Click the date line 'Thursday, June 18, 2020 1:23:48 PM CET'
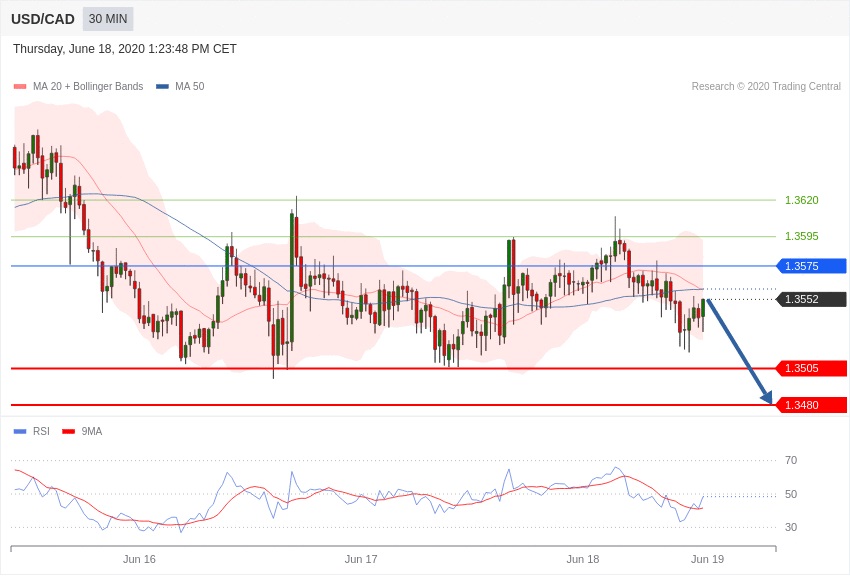The height and width of the screenshot is (576, 850). click(x=125, y=49)
